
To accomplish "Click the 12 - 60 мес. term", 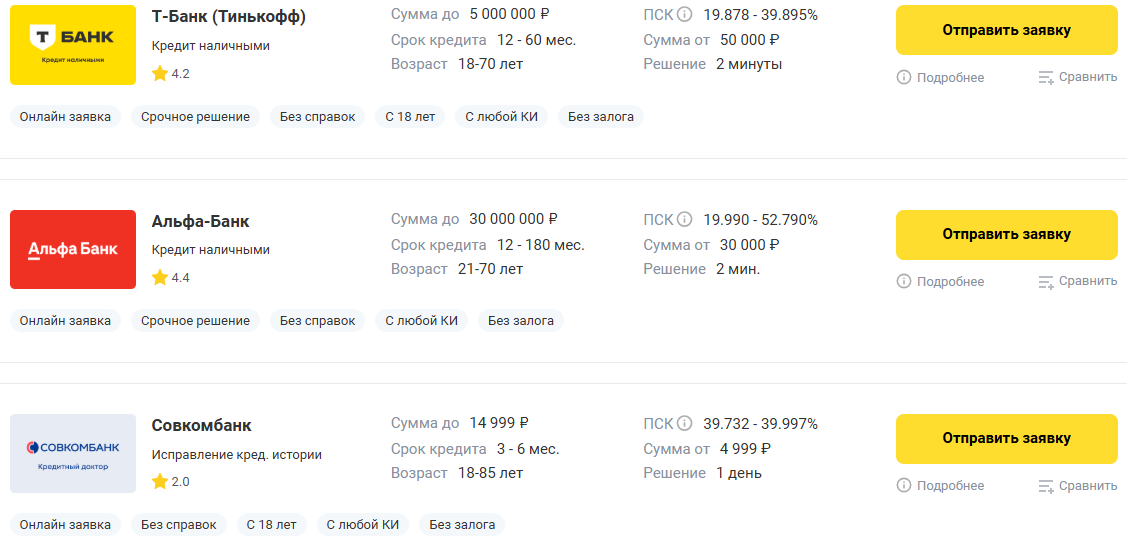I will [536, 40].
